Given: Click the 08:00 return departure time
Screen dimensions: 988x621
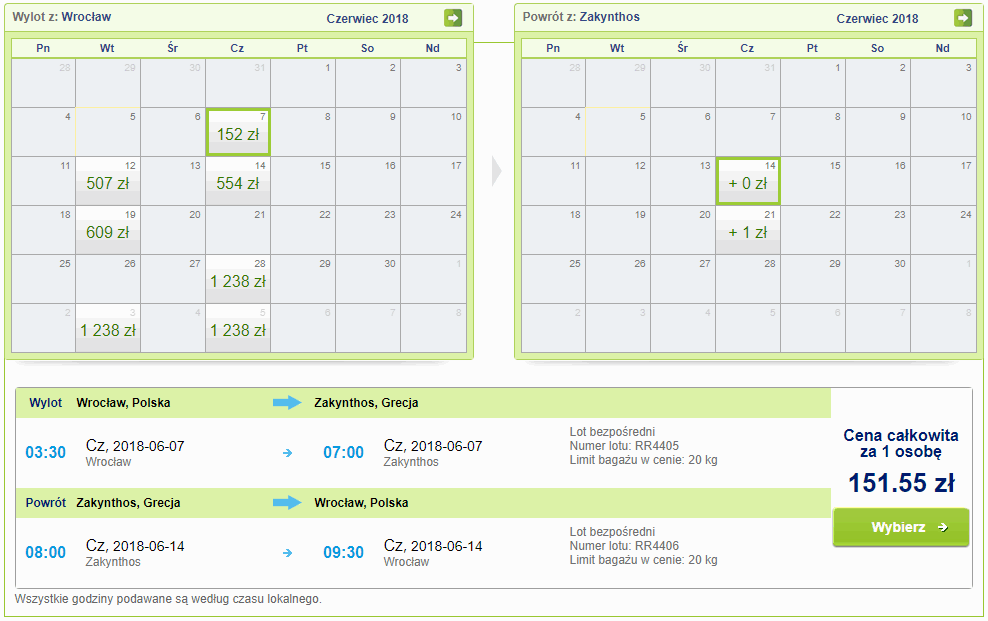Looking at the screenshot, I should tap(46, 552).
